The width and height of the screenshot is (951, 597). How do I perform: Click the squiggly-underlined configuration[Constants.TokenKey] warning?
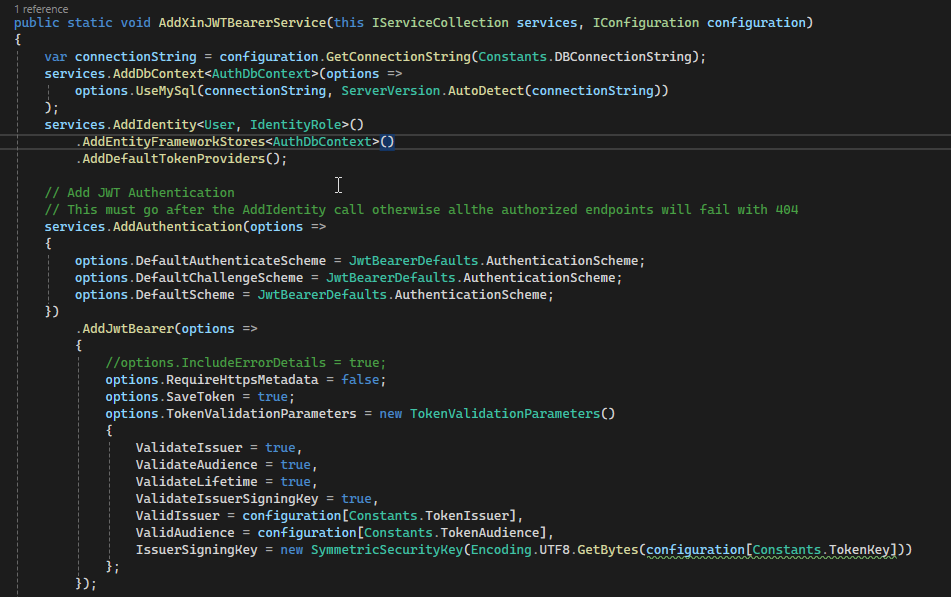(771, 550)
